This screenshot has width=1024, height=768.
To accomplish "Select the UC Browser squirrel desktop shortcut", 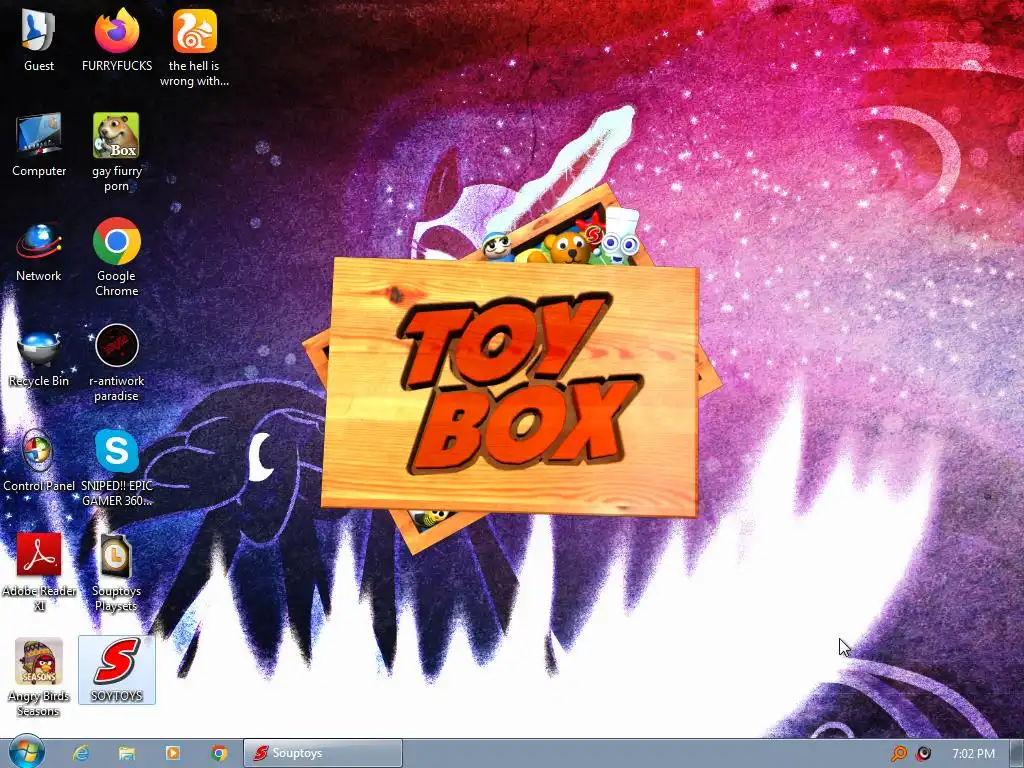I will (x=194, y=47).
